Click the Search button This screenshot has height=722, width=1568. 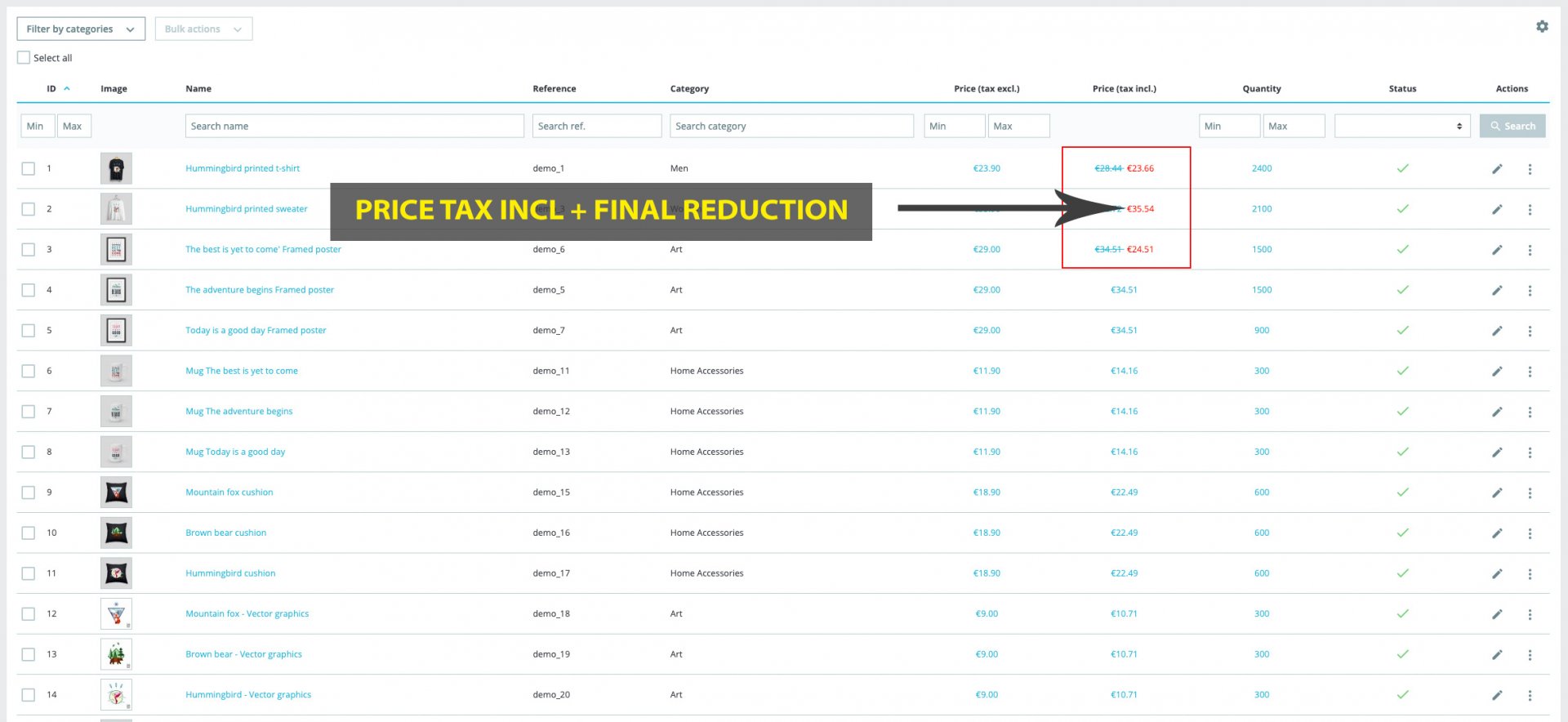[1512, 126]
